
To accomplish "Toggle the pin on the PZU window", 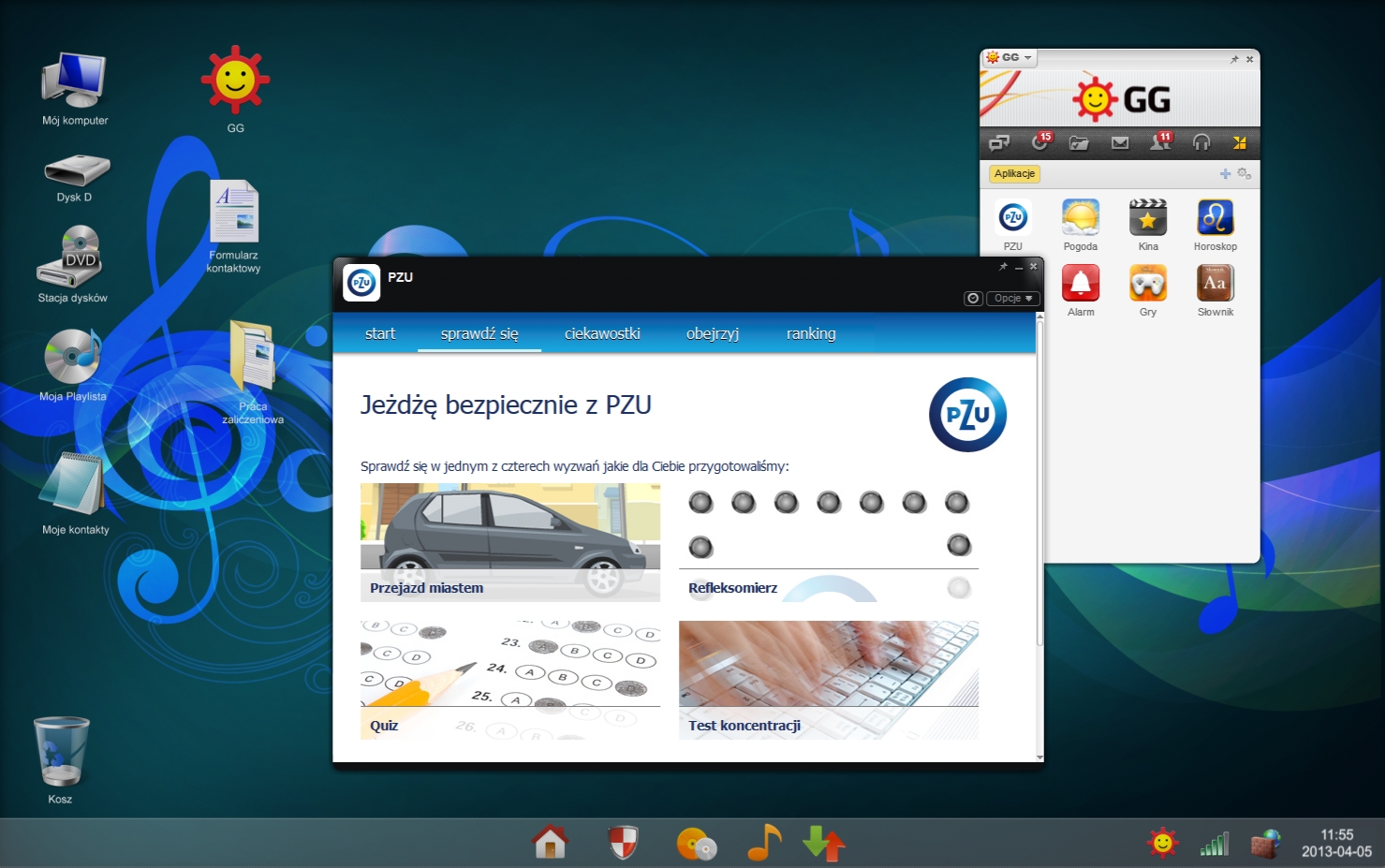I will click(x=1003, y=267).
